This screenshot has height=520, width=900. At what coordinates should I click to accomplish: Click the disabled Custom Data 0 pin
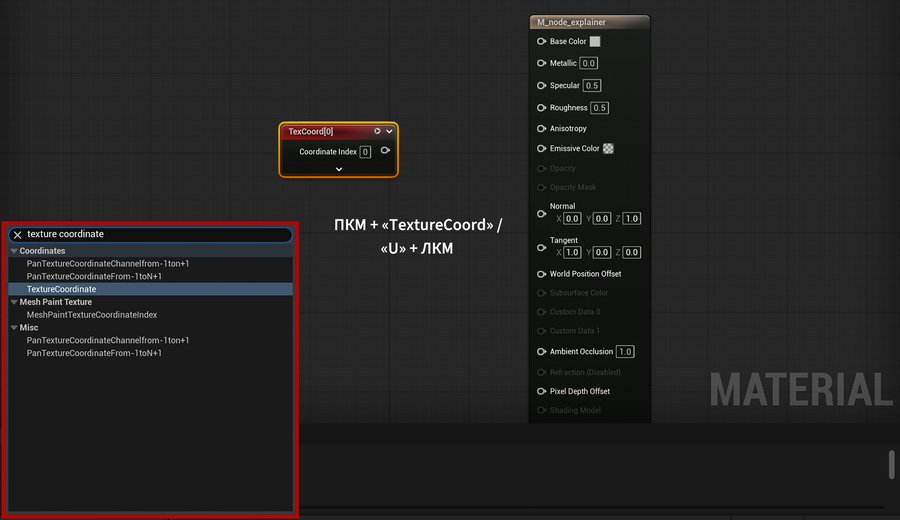[541, 312]
